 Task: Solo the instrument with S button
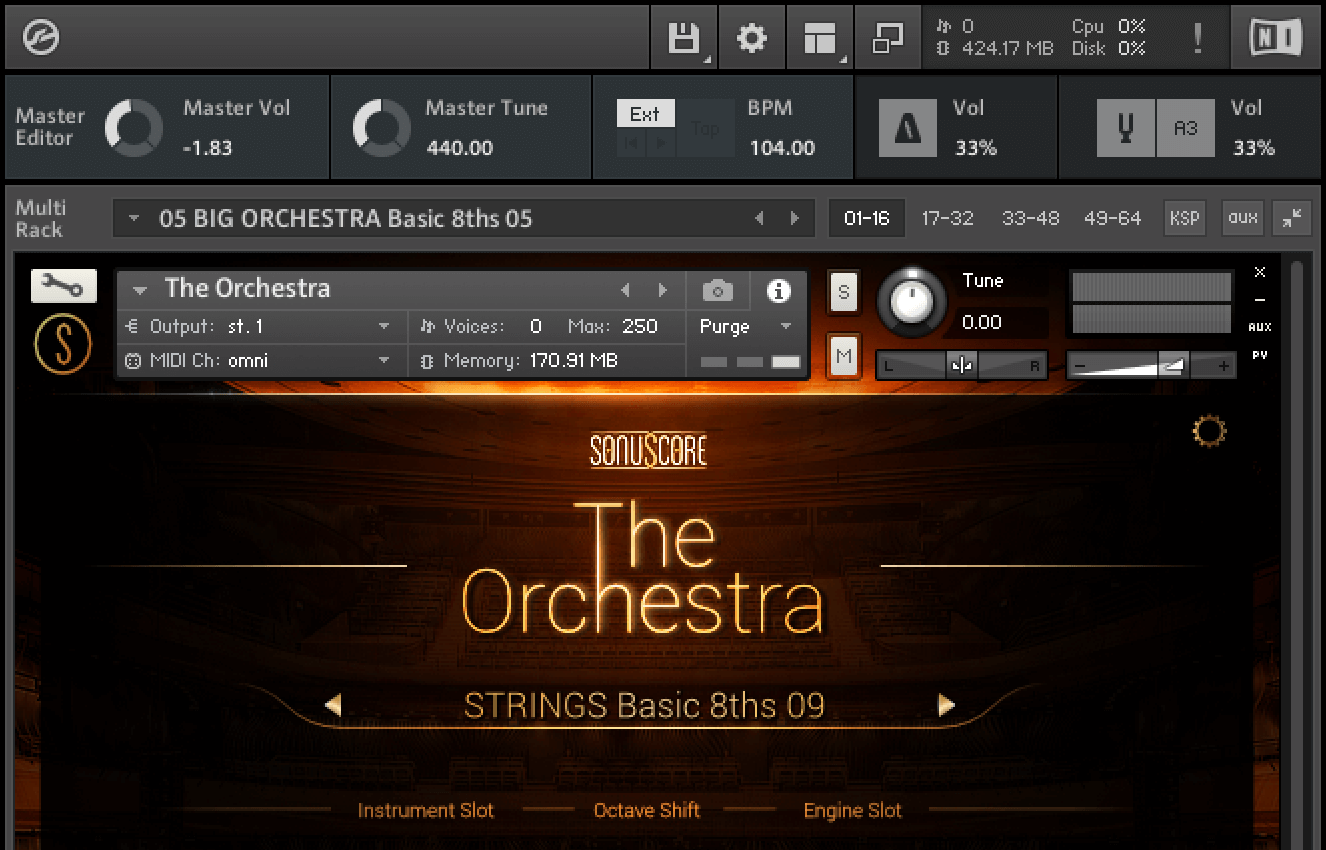tap(844, 292)
